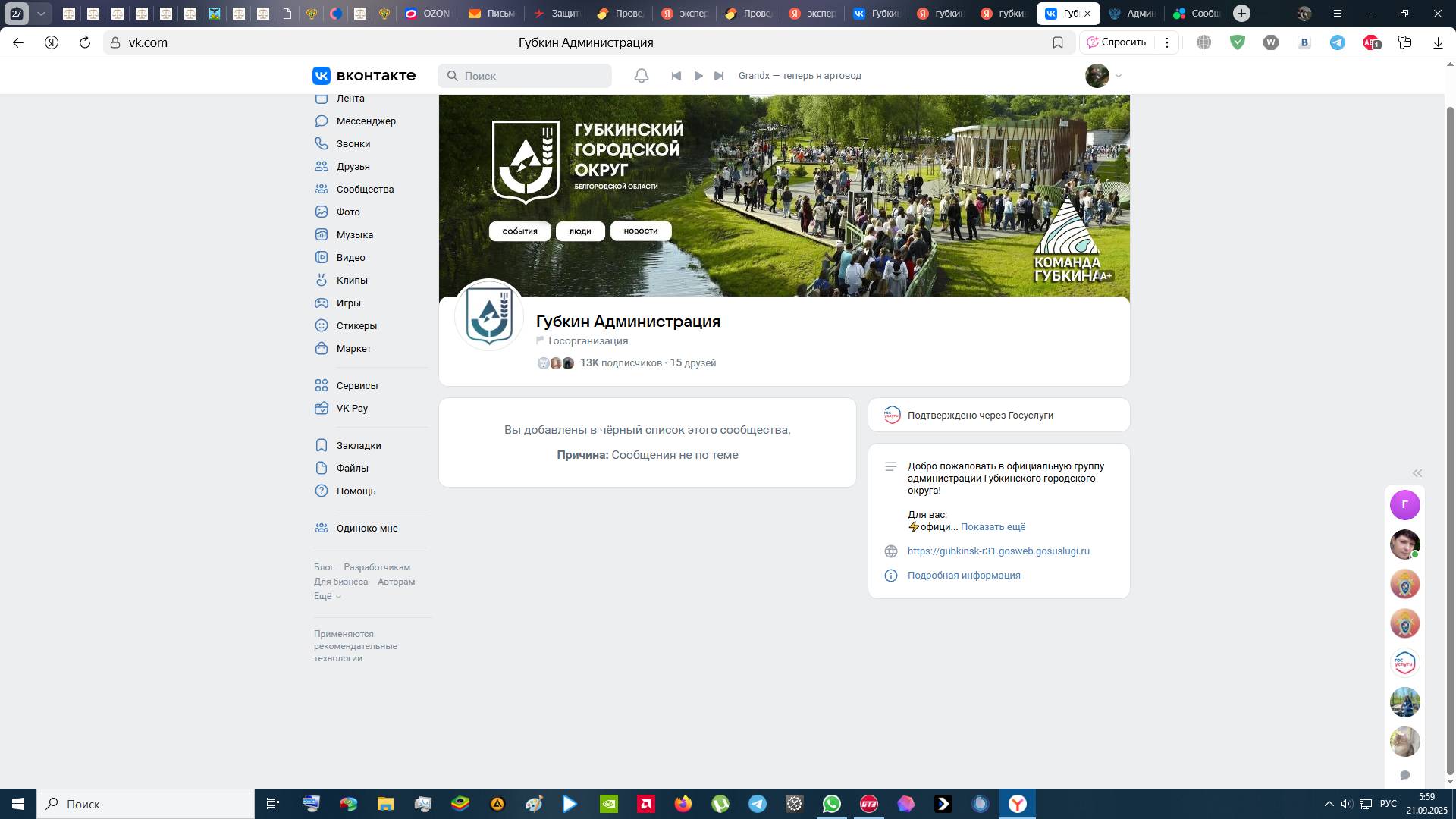Viewport: 1456px width, 819px height.
Task: Skip to next track in player
Action: (720, 76)
